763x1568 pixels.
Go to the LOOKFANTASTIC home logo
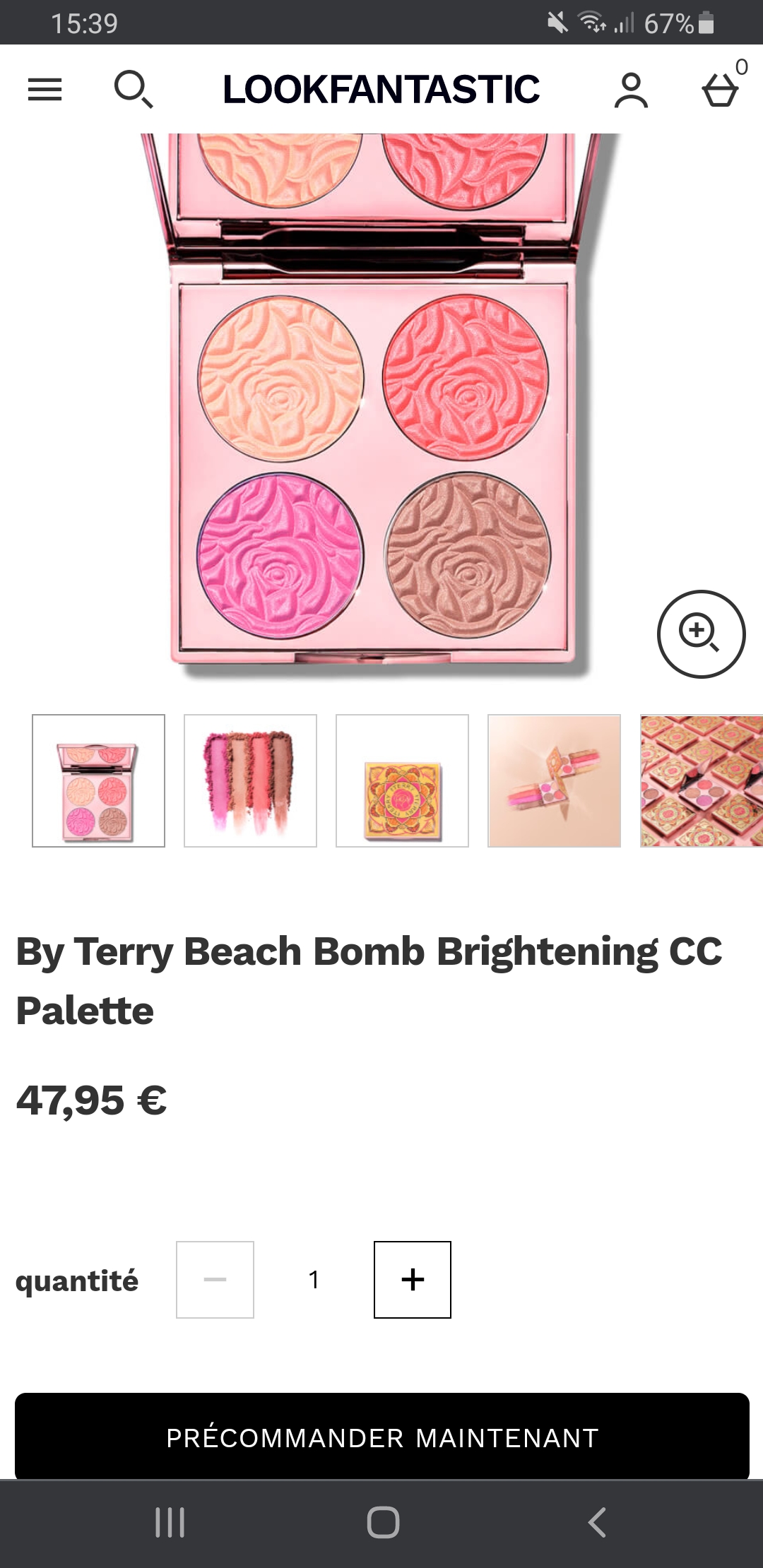381,90
